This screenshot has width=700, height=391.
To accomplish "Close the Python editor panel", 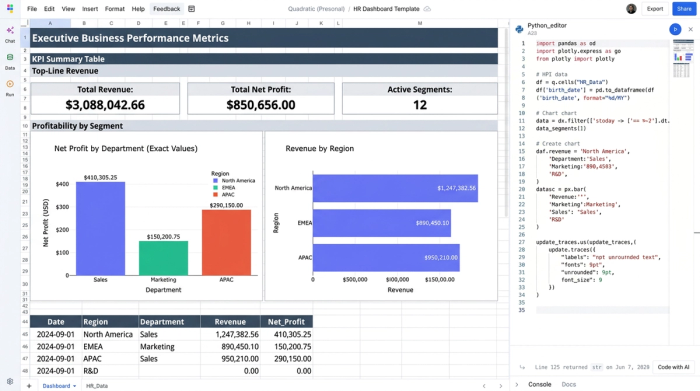I will pos(691,29).
